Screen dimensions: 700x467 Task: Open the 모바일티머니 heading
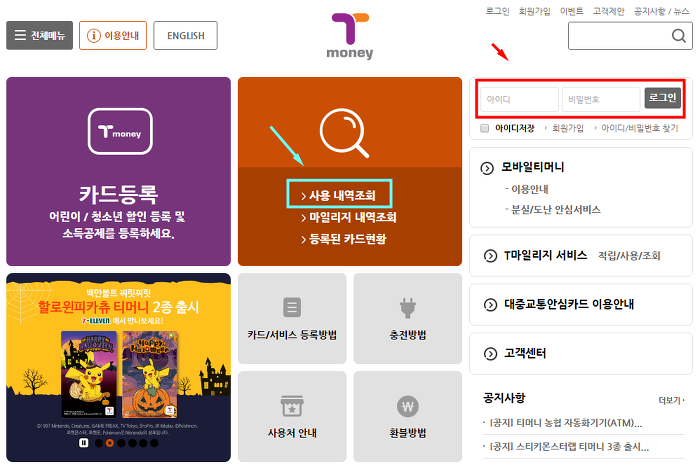pyautogui.click(x=533, y=167)
